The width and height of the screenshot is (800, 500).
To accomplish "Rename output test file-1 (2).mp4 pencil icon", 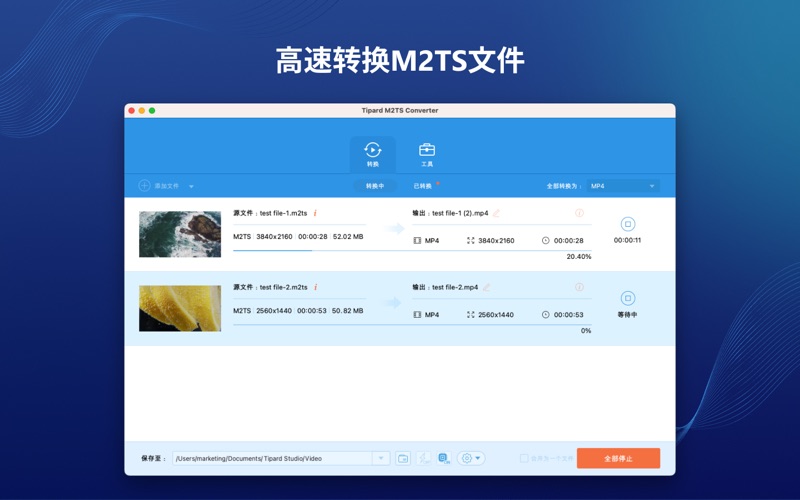I will (x=496, y=213).
